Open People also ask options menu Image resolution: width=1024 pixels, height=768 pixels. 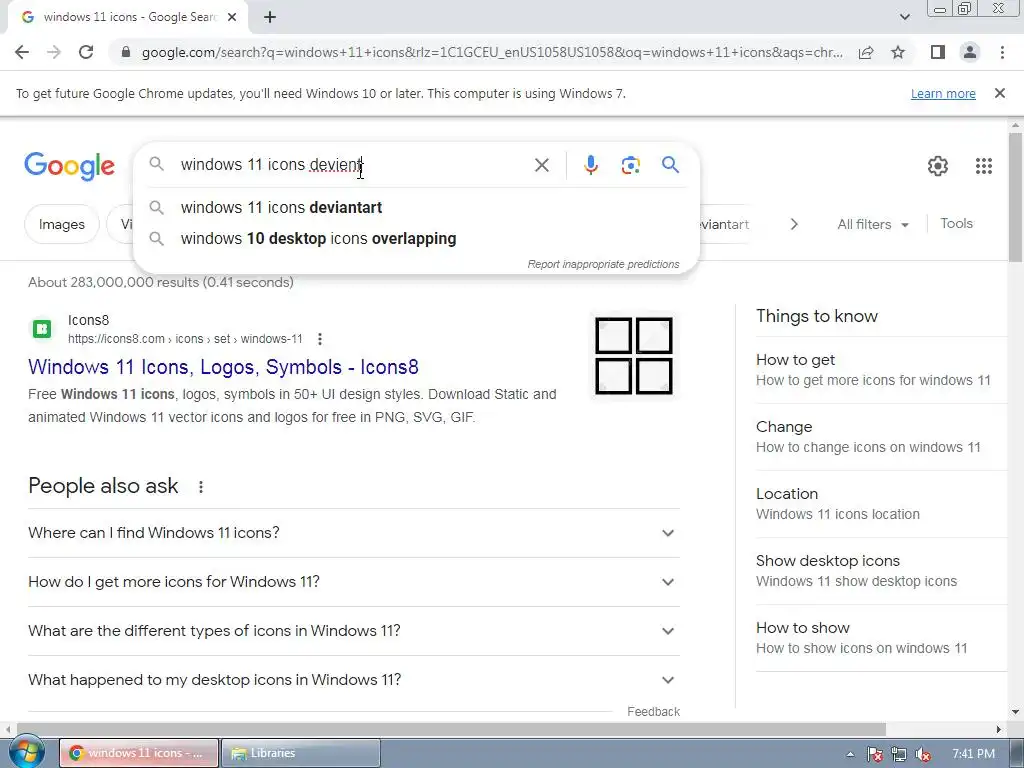point(200,487)
